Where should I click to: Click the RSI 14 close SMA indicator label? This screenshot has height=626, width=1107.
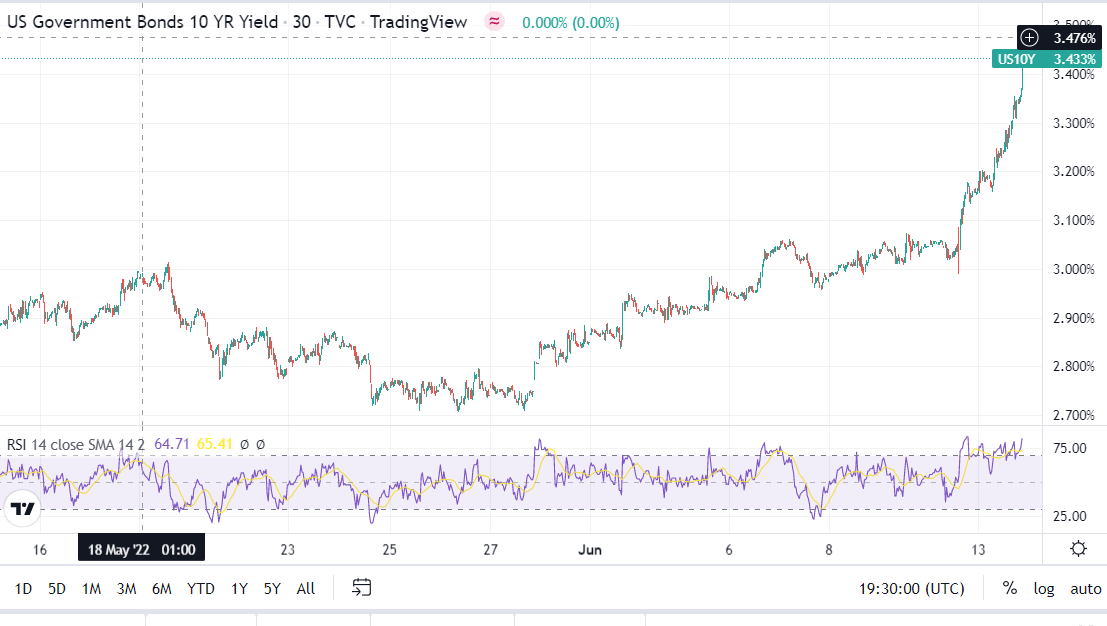(x=76, y=444)
